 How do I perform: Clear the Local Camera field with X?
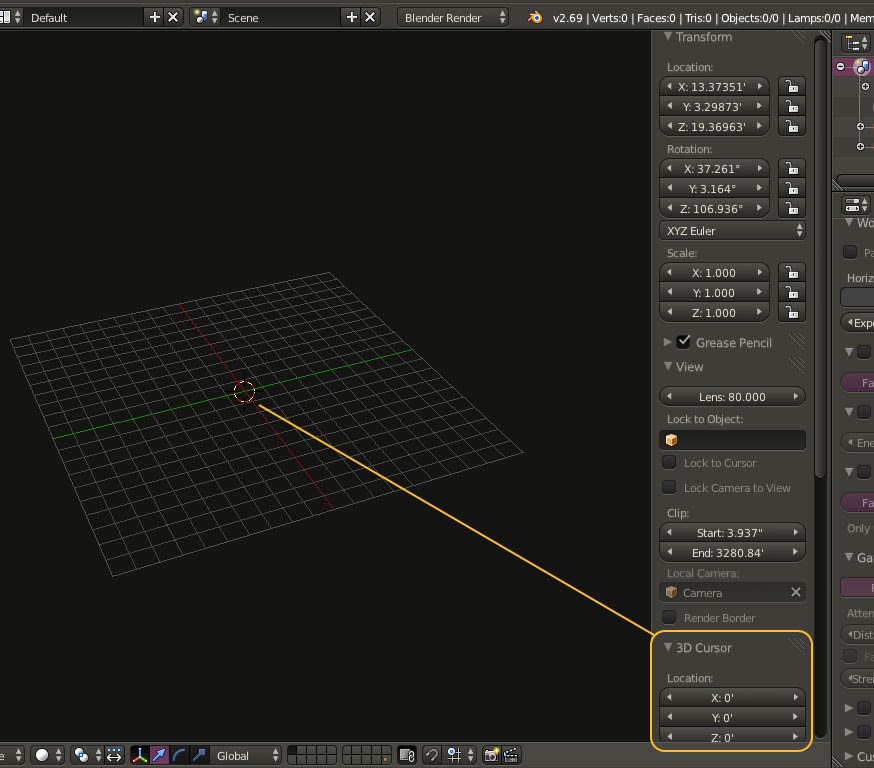[x=796, y=593]
